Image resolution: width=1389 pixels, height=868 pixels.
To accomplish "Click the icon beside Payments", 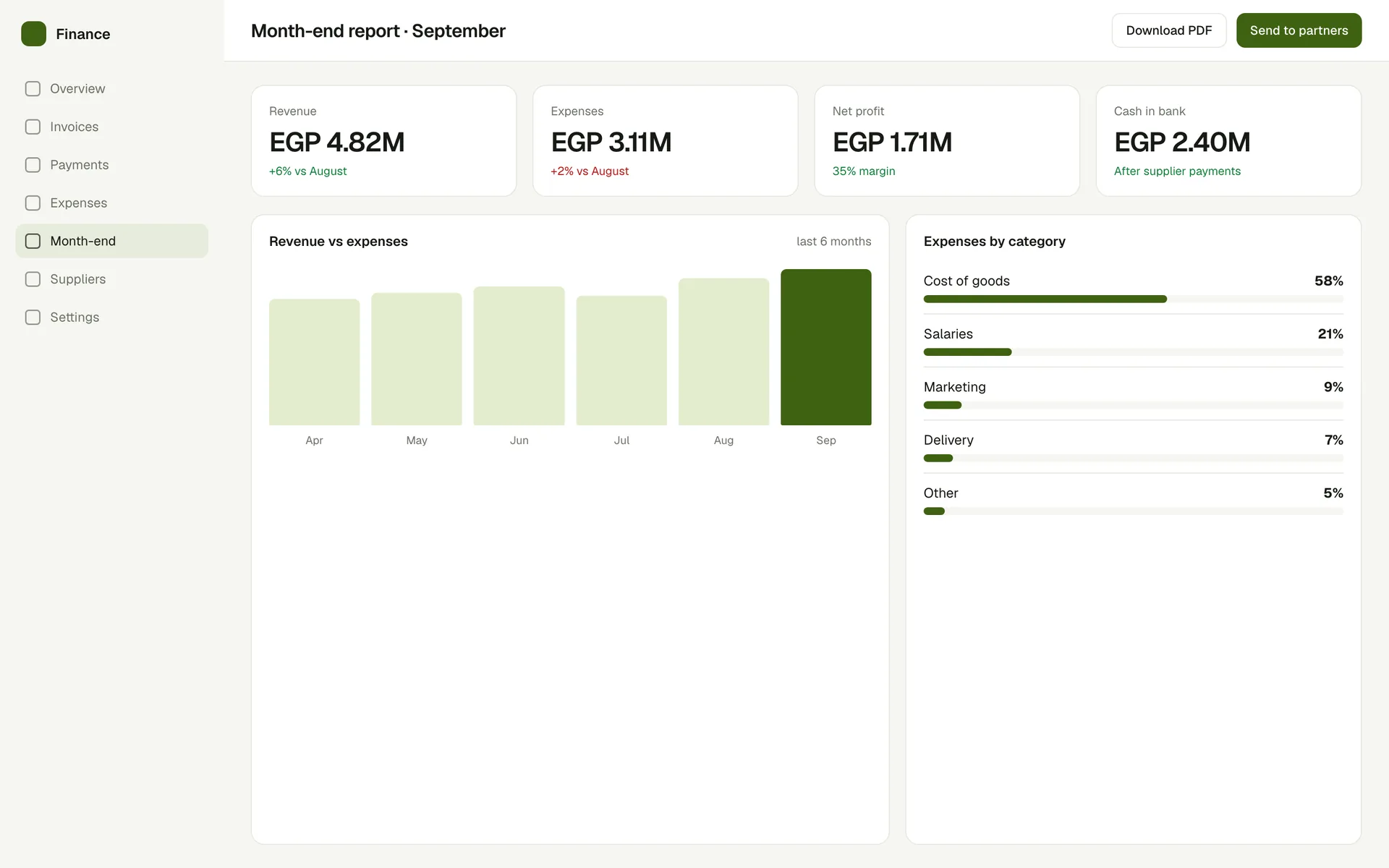I will click(33, 165).
